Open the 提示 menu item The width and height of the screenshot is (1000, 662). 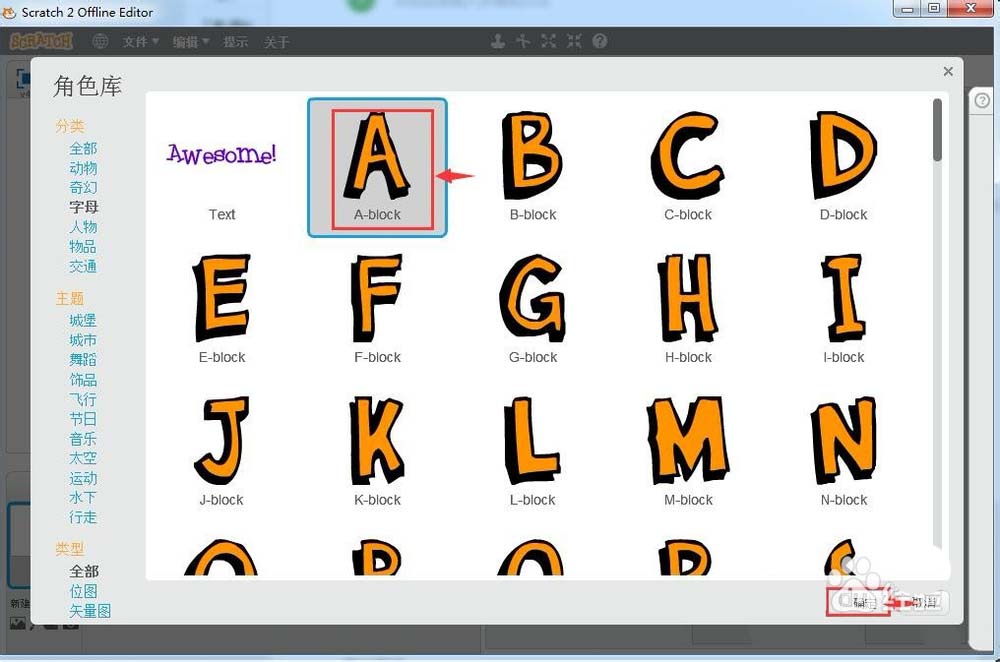pos(236,42)
